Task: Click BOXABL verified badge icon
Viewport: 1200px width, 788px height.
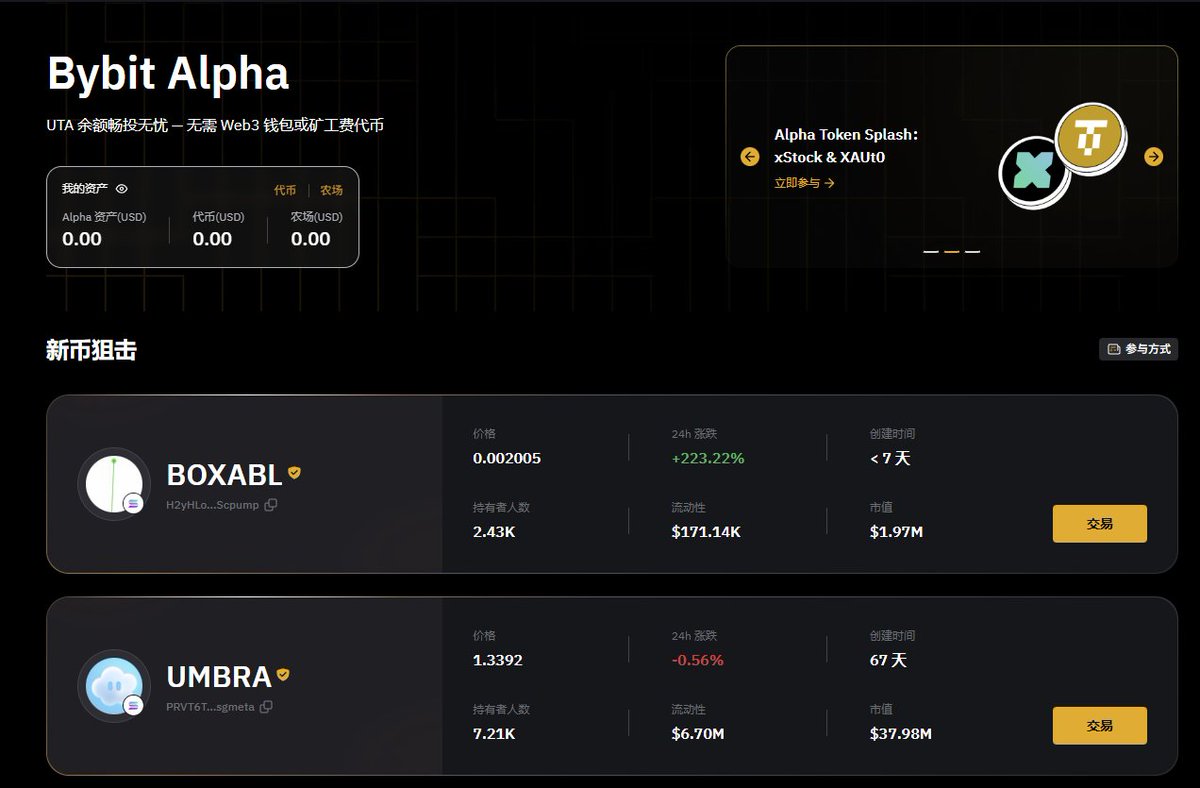Action: coord(294,472)
